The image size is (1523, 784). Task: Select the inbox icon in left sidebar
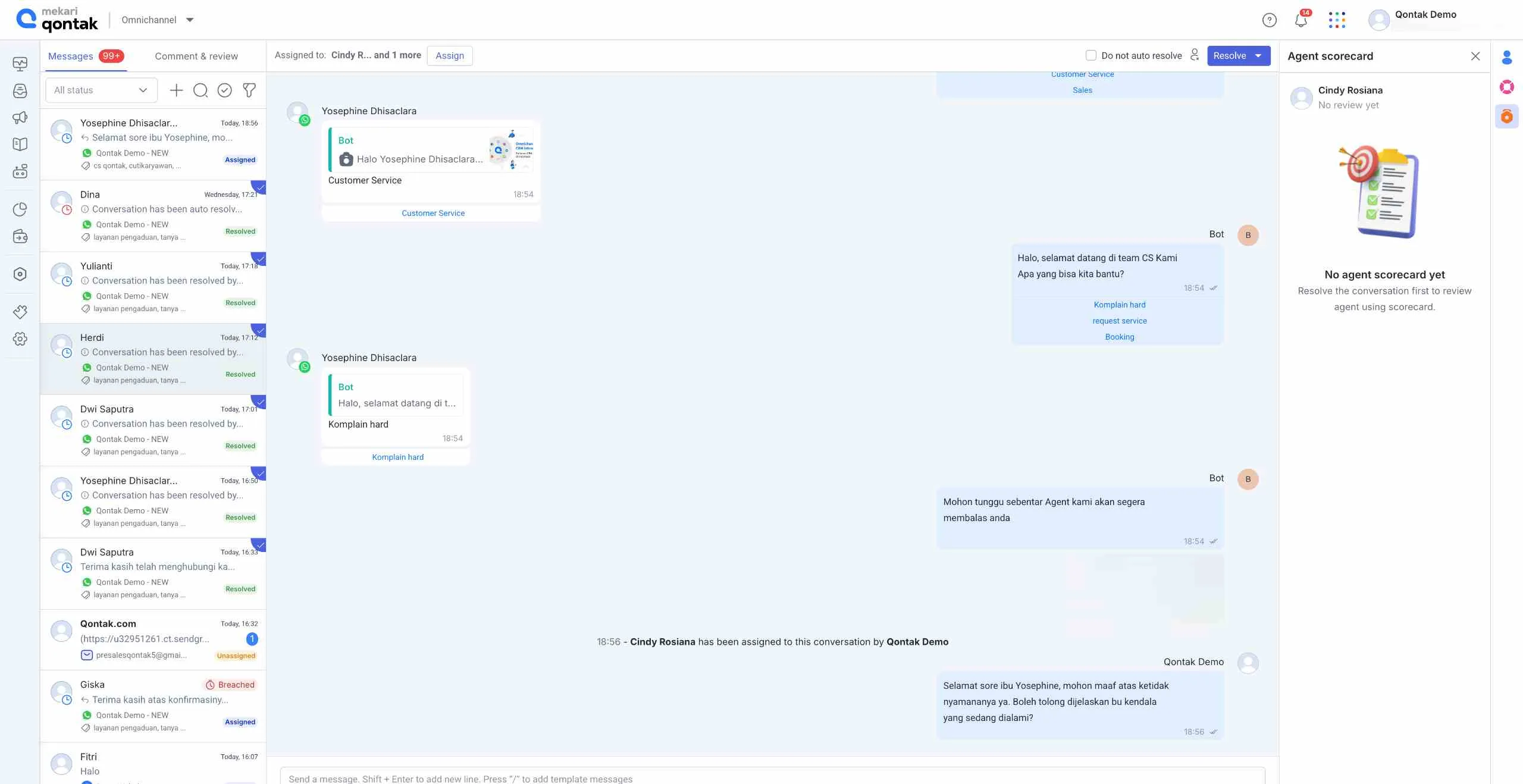tap(20, 90)
